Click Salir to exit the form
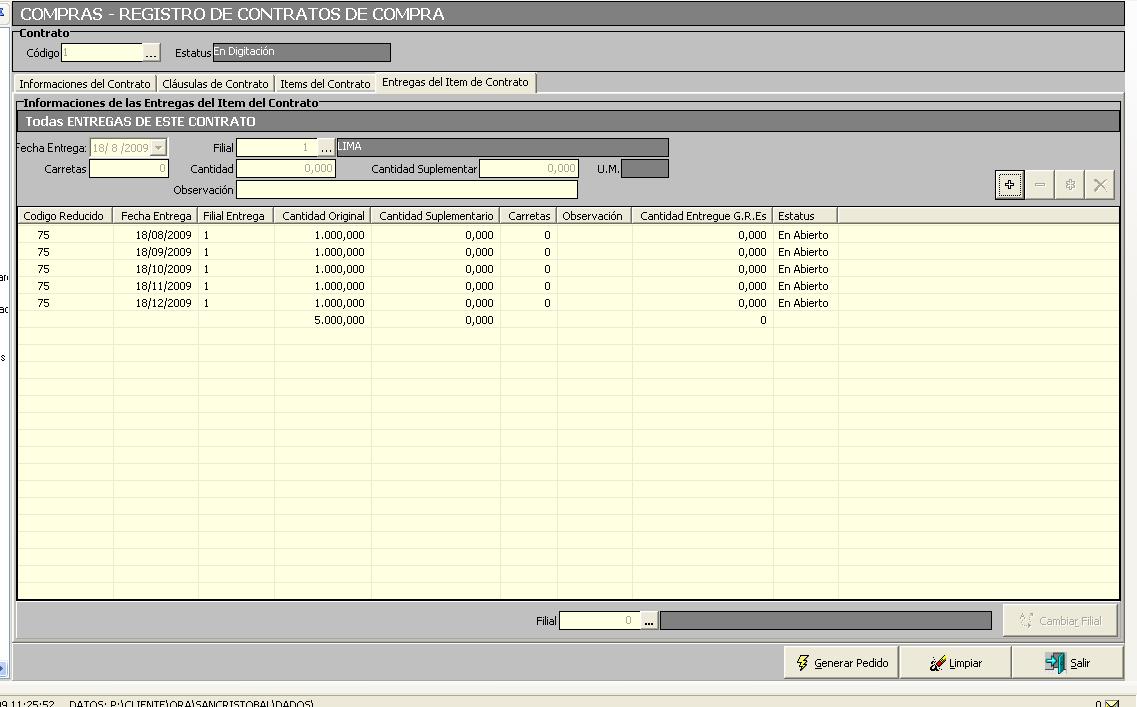The width and height of the screenshot is (1137, 707). coord(1067,663)
